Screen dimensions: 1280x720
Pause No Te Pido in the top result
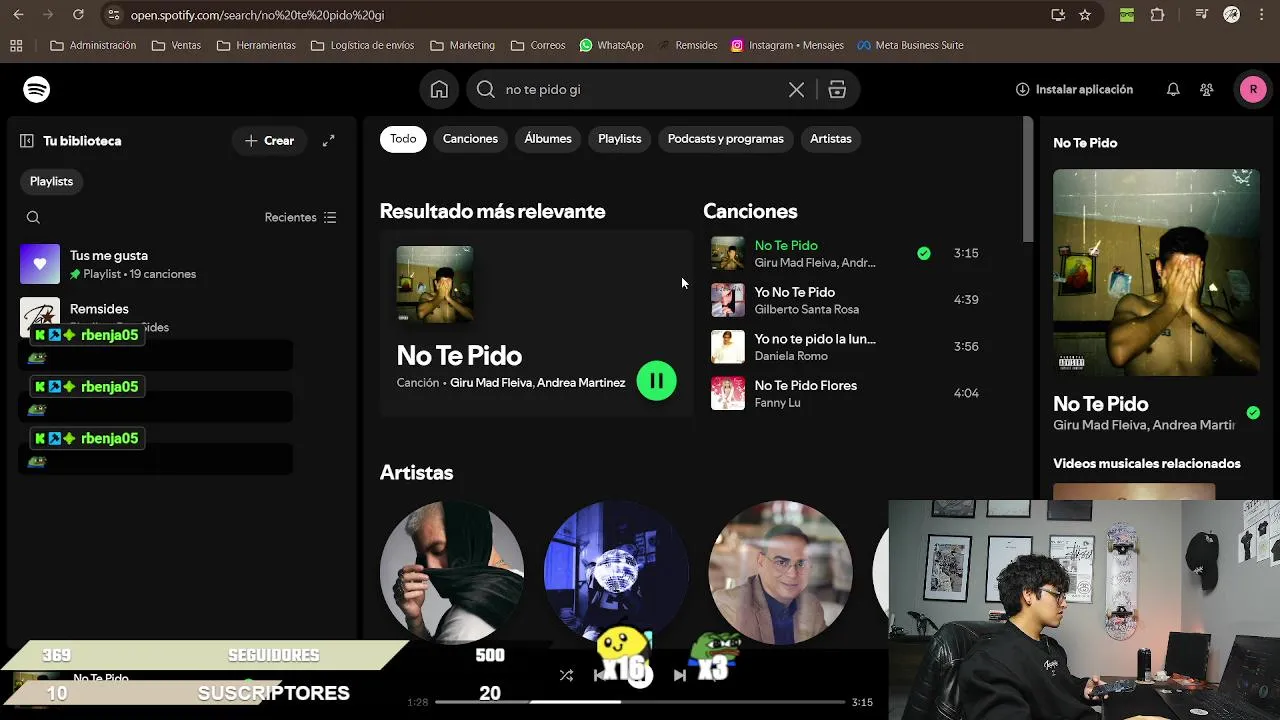coord(656,381)
